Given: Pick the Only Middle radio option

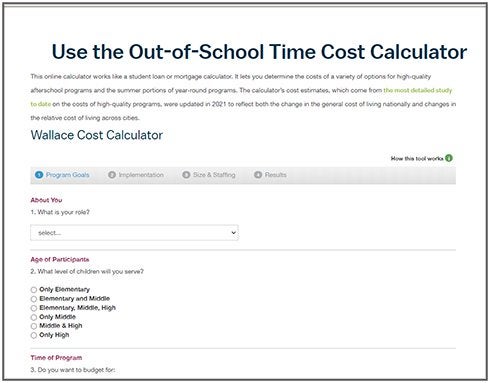Looking at the screenshot, I should [34, 317].
